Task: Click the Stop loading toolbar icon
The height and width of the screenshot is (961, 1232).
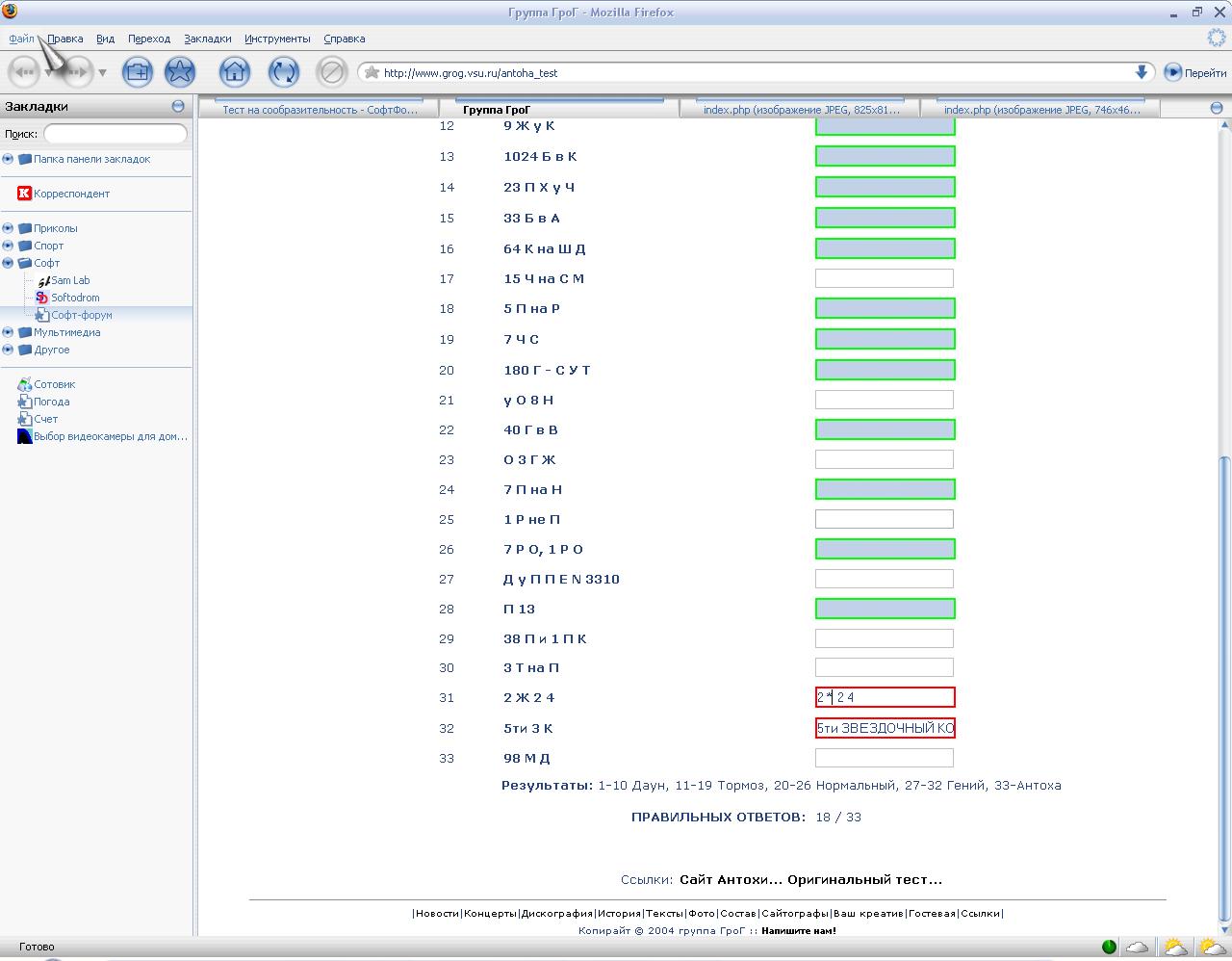Action: 331,72
